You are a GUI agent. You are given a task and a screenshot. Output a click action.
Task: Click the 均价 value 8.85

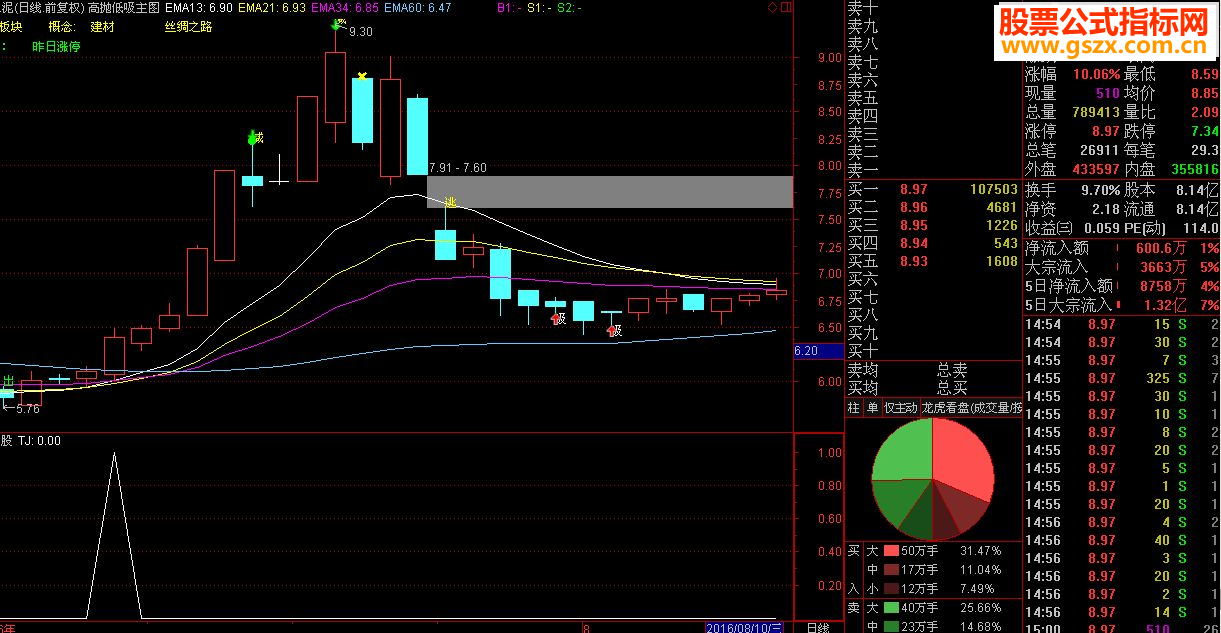click(x=1205, y=93)
